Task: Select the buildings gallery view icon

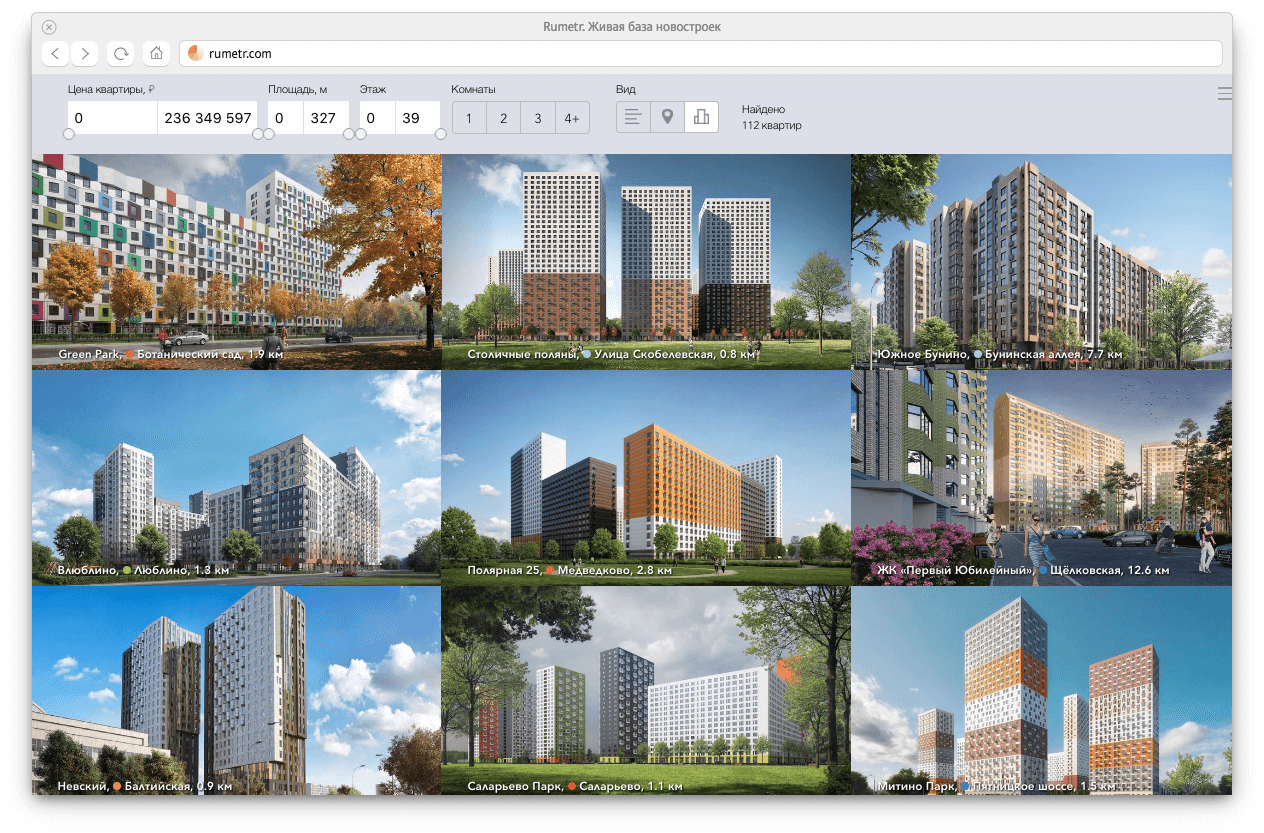Action: coord(701,117)
